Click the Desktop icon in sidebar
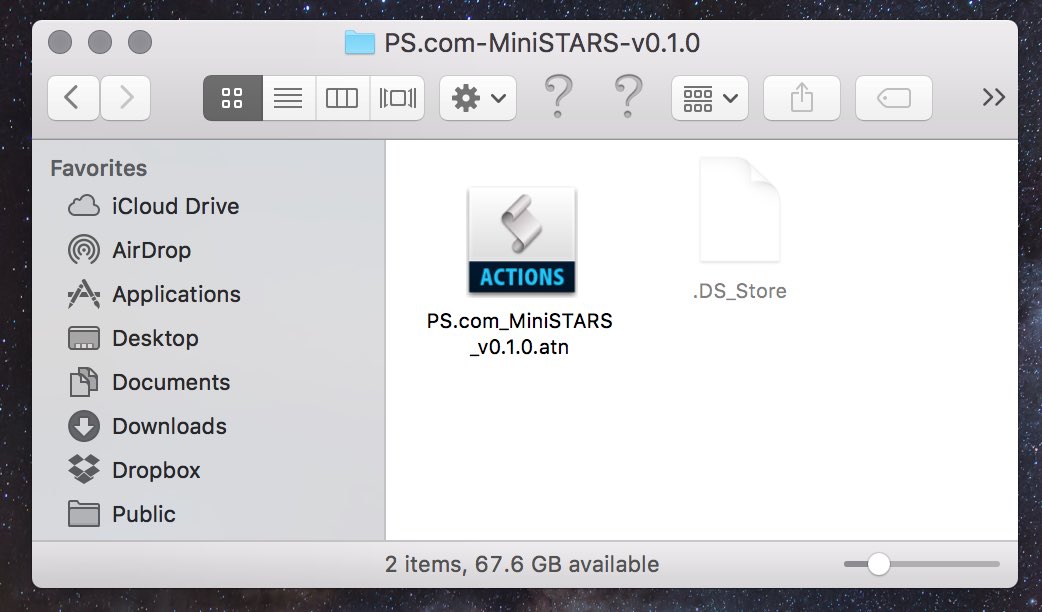The width and height of the screenshot is (1042, 612). (x=84, y=338)
